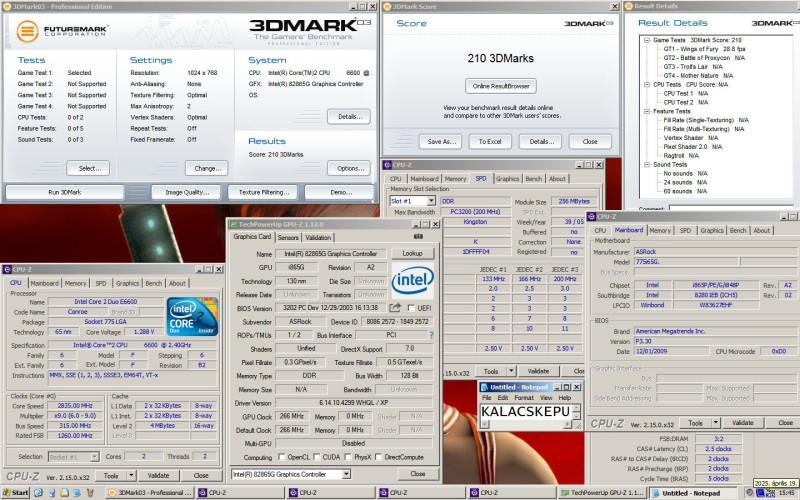The height and width of the screenshot is (500, 800).
Task: Collapse the Game Tests tree node
Action: (647, 40)
